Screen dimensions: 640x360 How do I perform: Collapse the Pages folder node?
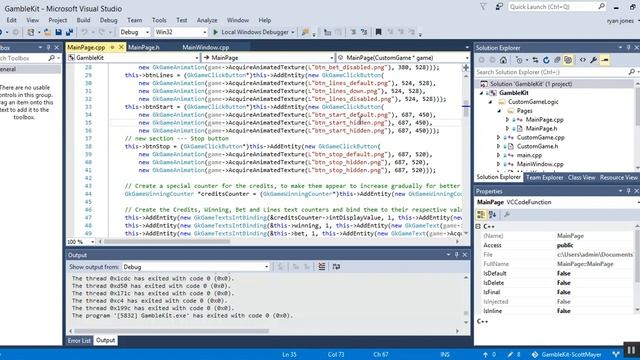(499, 111)
